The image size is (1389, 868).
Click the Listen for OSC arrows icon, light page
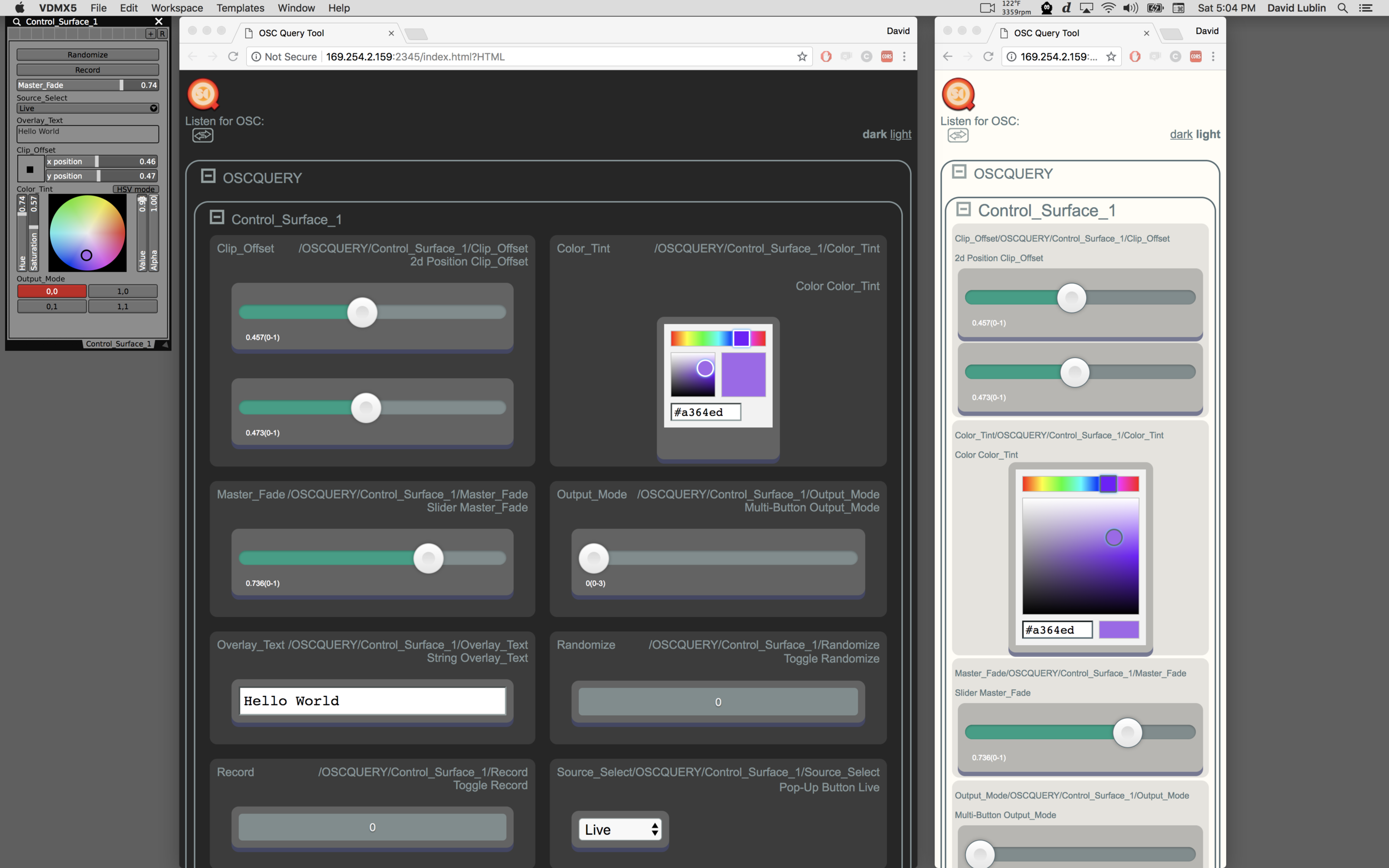[x=958, y=136]
